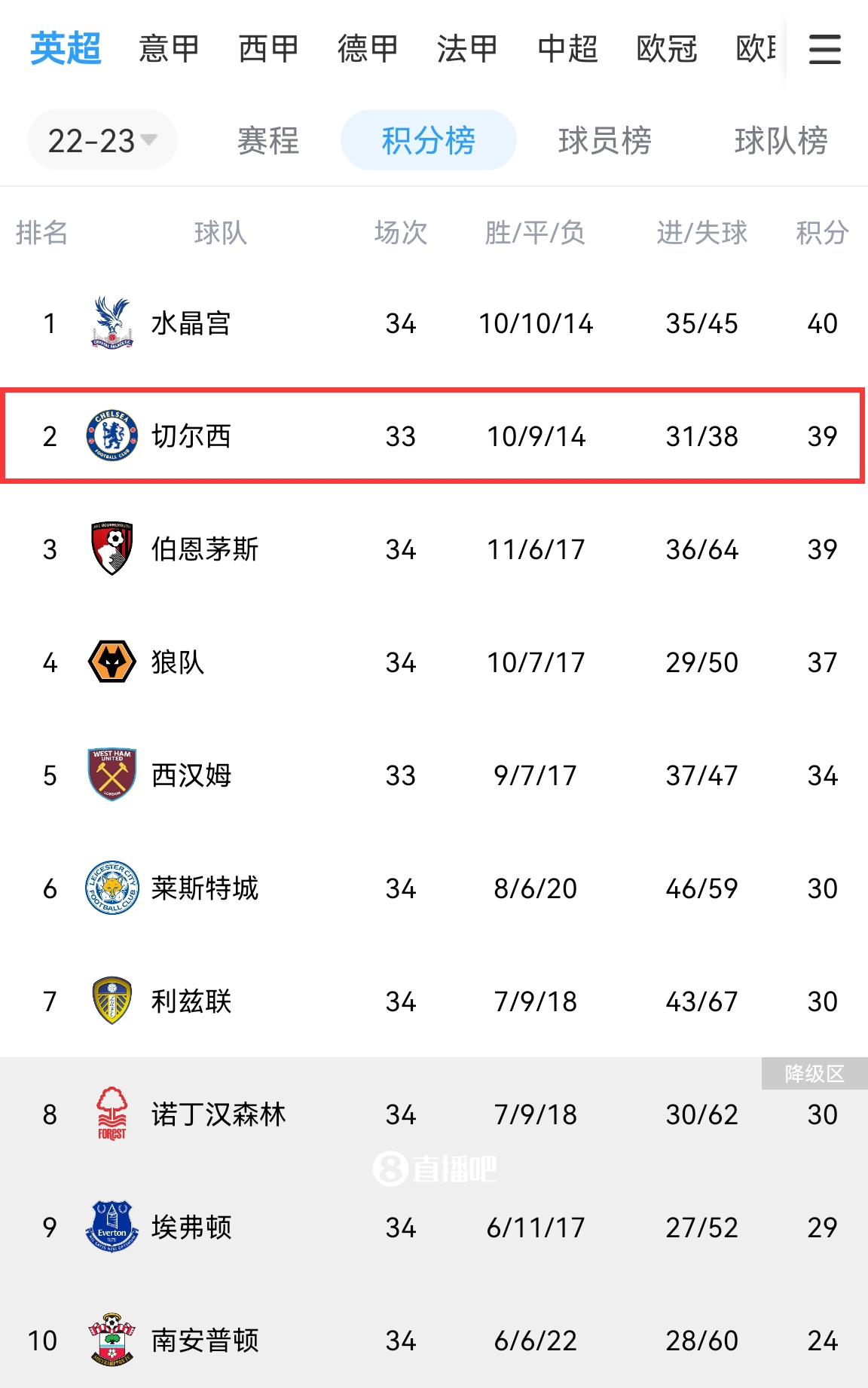Open the 22-23 season selector
This screenshot has height=1388, width=868.
pos(102,139)
